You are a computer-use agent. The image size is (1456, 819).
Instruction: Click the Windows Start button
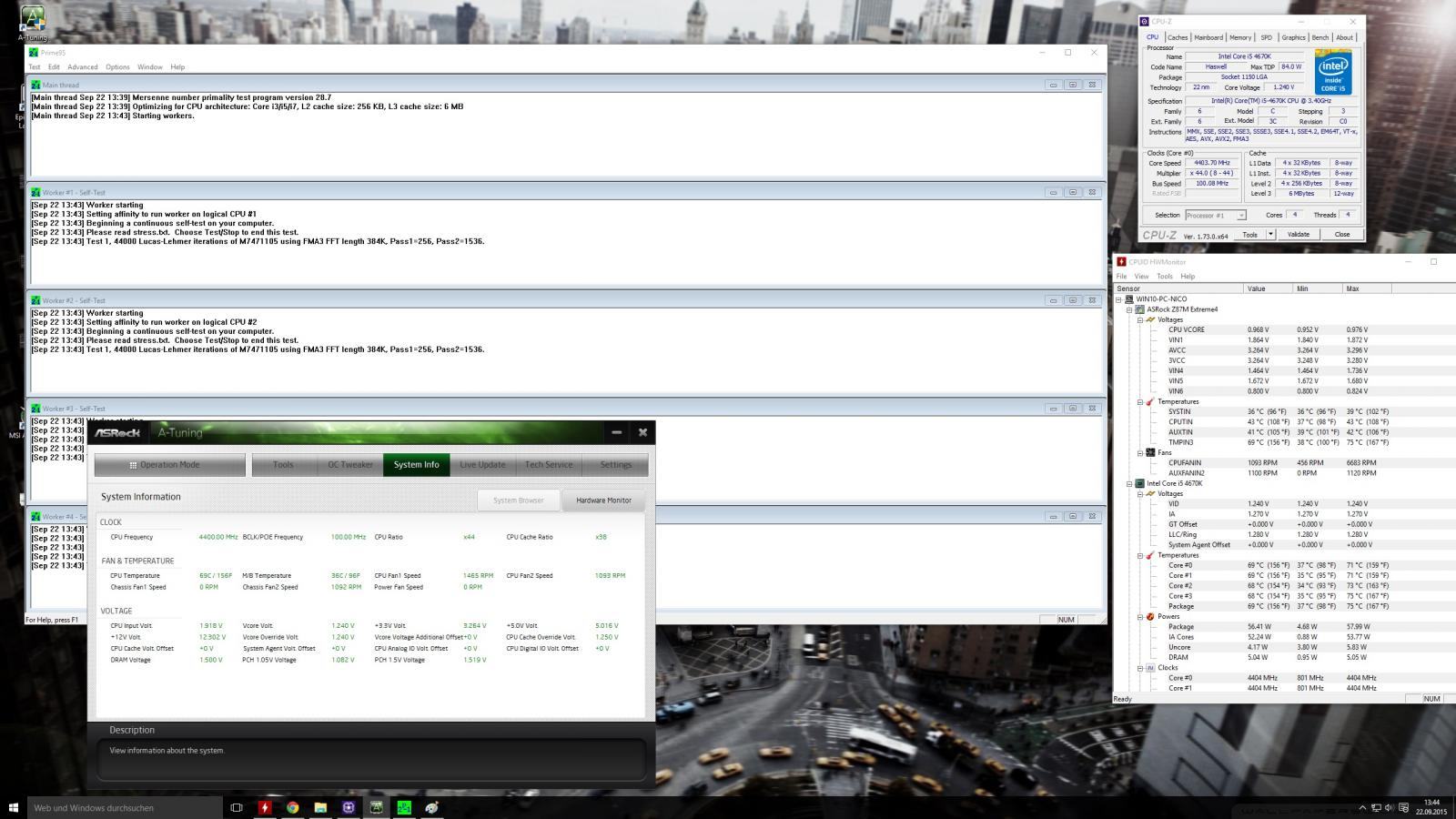tap(14, 807)
